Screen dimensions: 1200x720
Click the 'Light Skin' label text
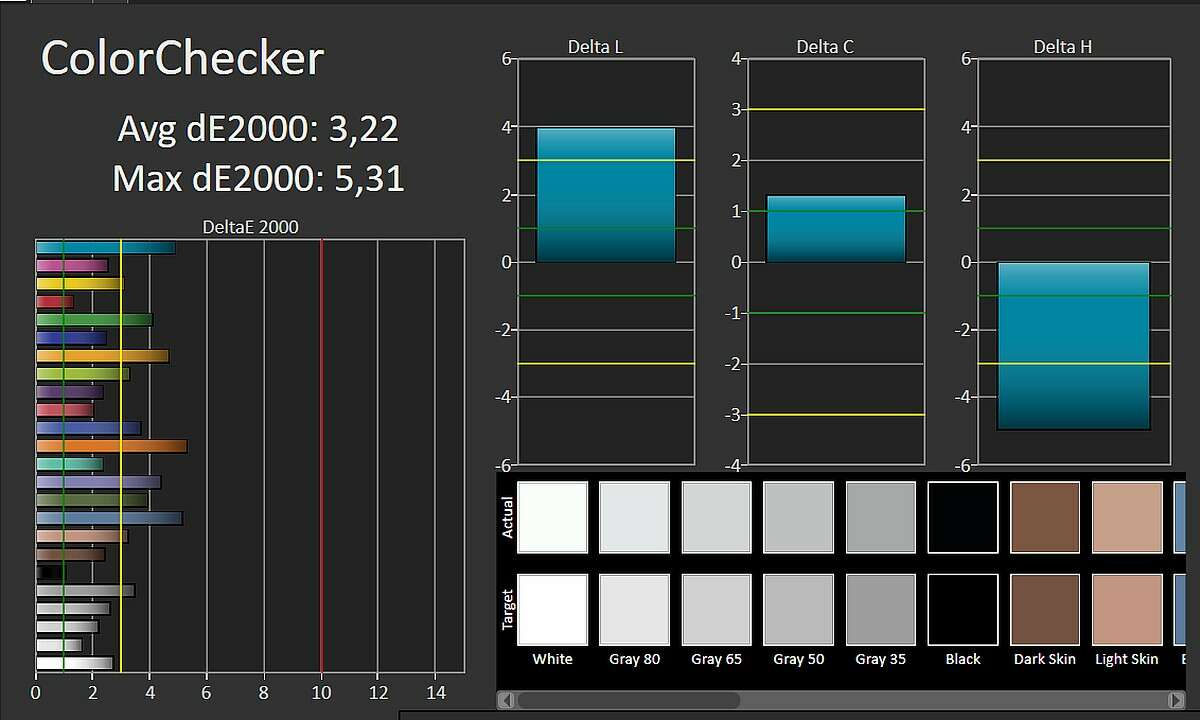pyautogui.click(x=1127, y=659)
